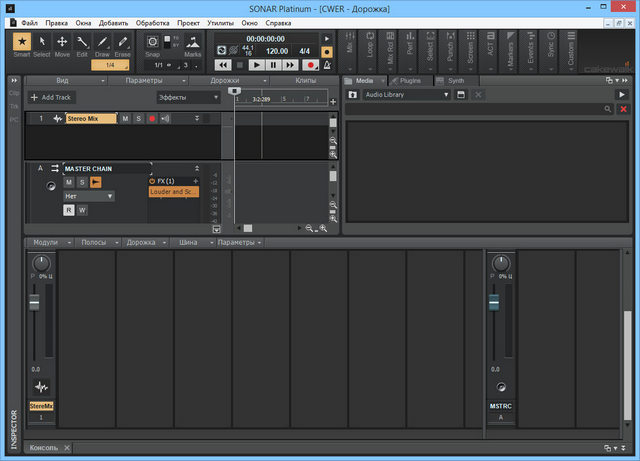
Task: Pick the Draw tool
Action: [102, 44]
